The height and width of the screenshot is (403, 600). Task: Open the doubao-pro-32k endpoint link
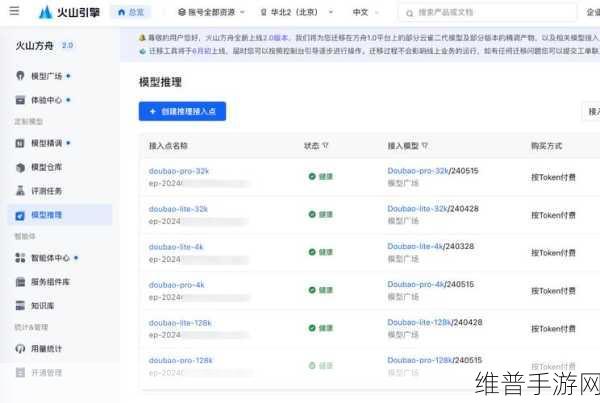point(179,171)
